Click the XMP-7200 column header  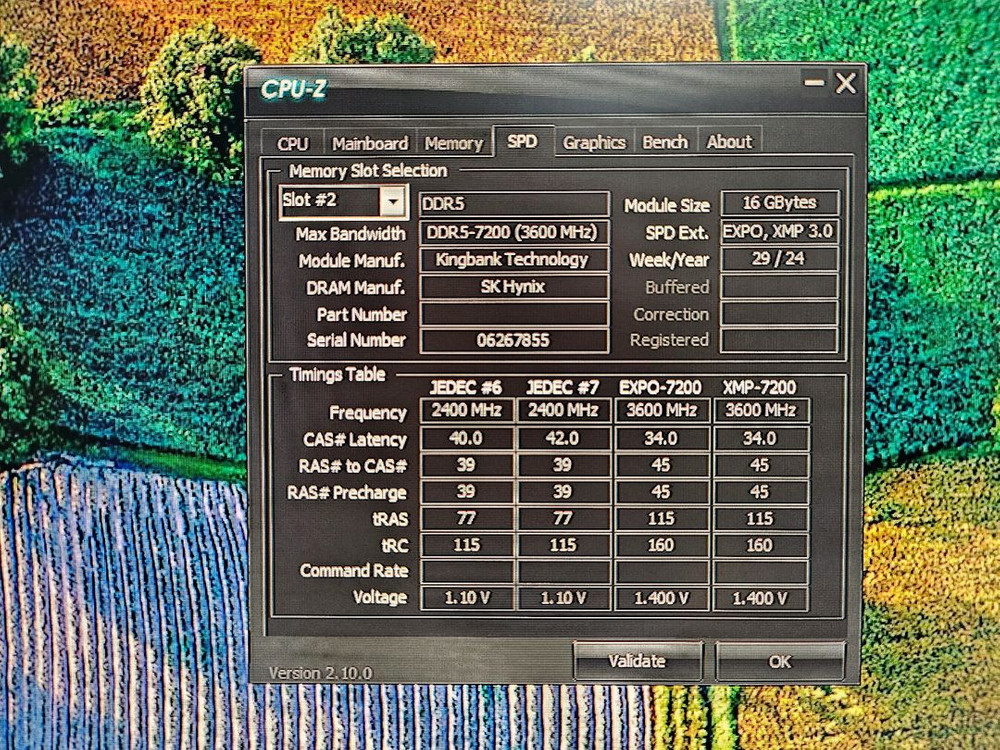(760, 387)
